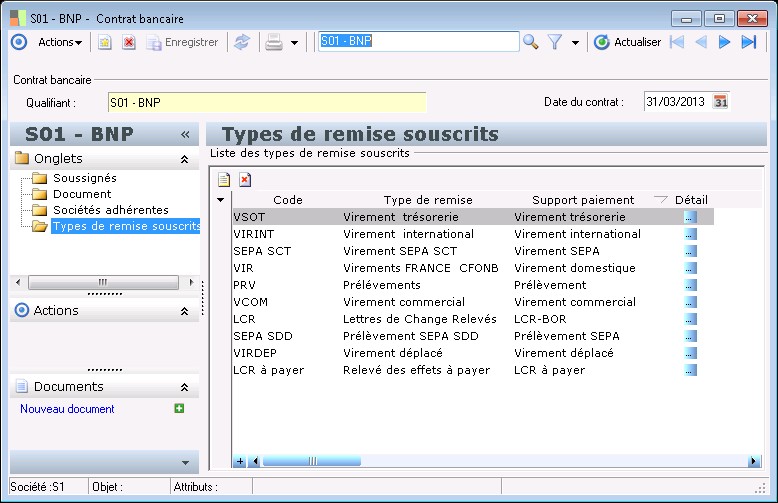Open detail for VSOT row
The image size is (778, 503).
pos(690,217)
